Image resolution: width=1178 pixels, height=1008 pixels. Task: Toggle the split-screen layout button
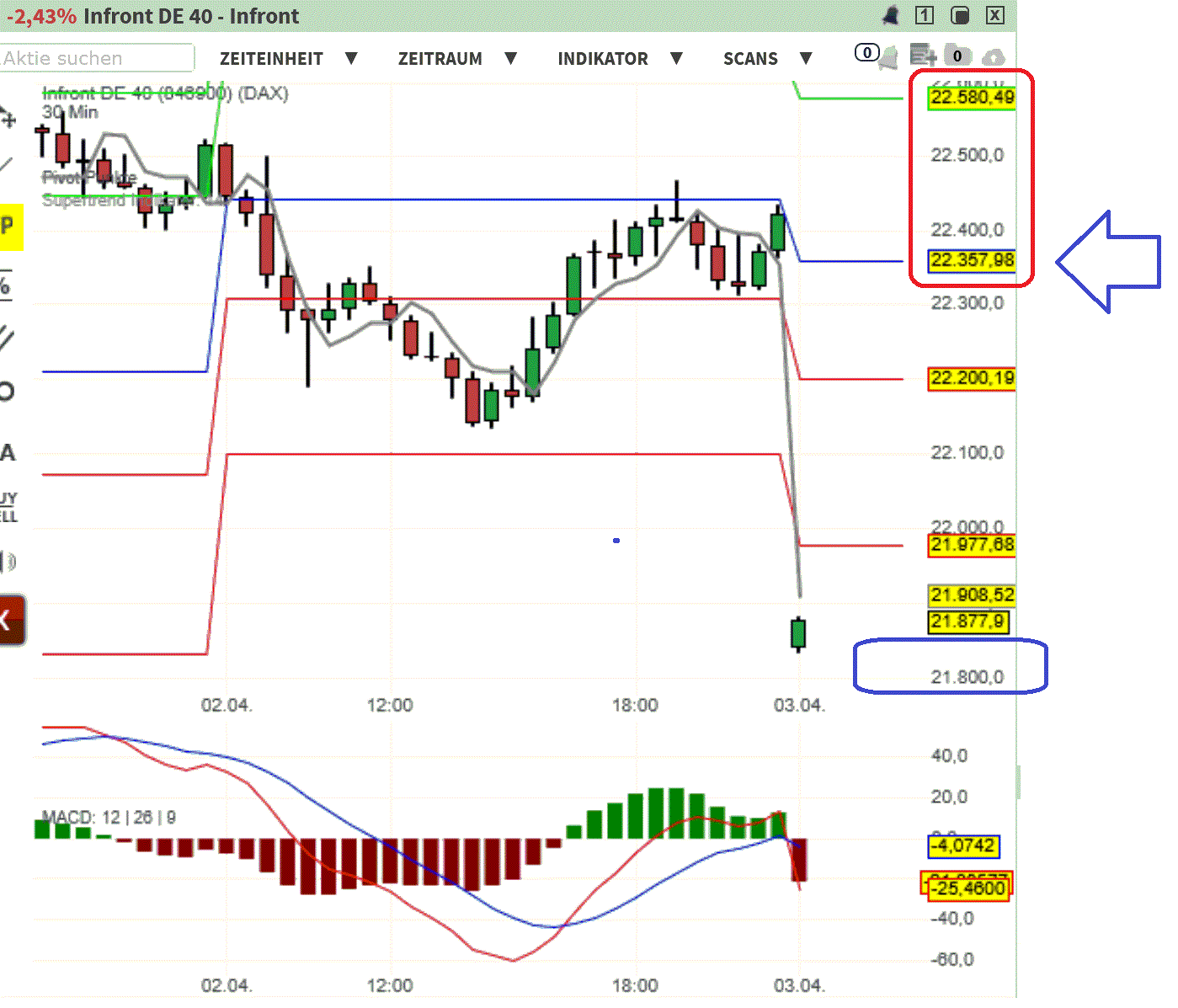(x=960, y=15)
